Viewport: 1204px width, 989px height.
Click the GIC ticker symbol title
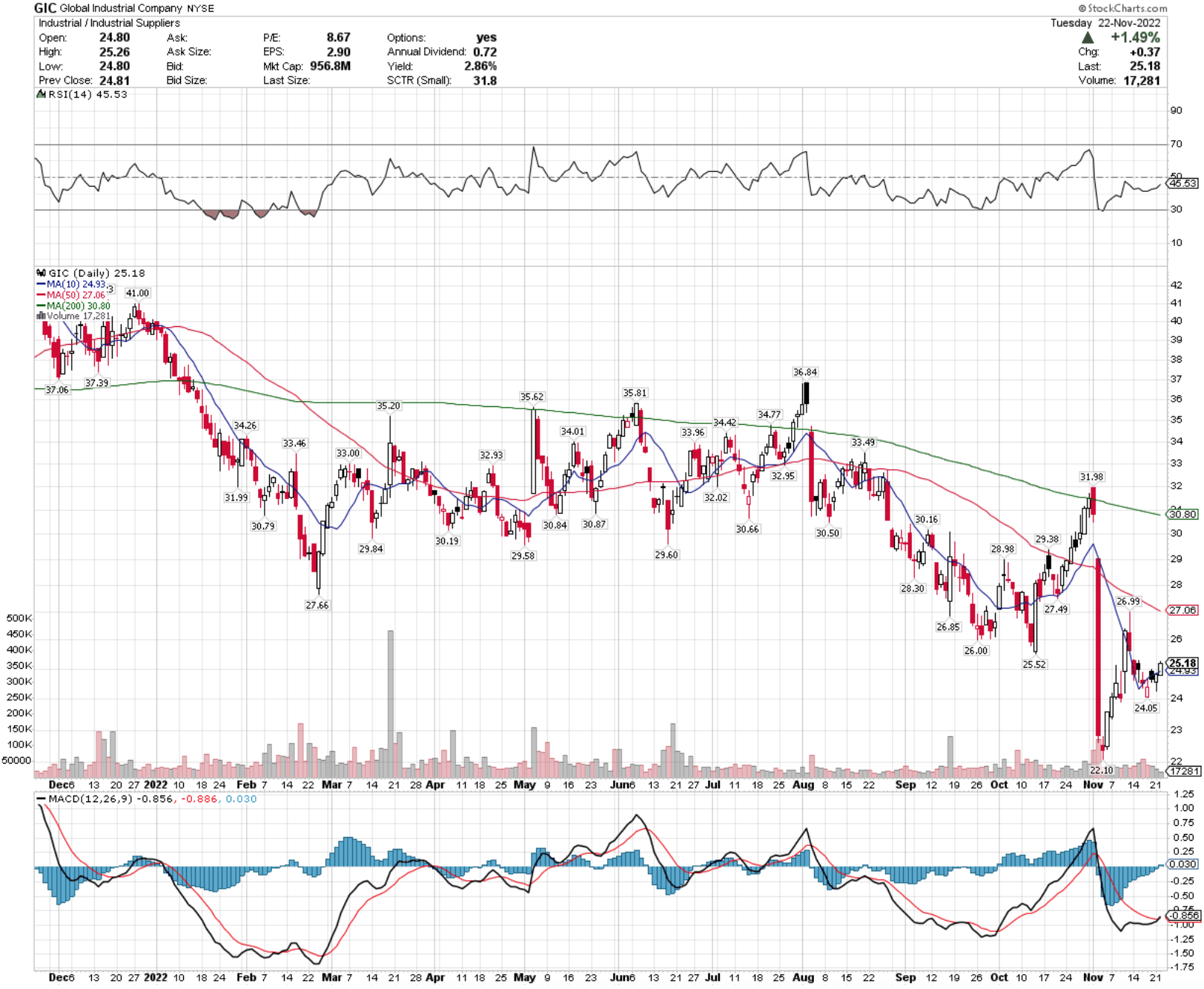click(x=45, y=8)
